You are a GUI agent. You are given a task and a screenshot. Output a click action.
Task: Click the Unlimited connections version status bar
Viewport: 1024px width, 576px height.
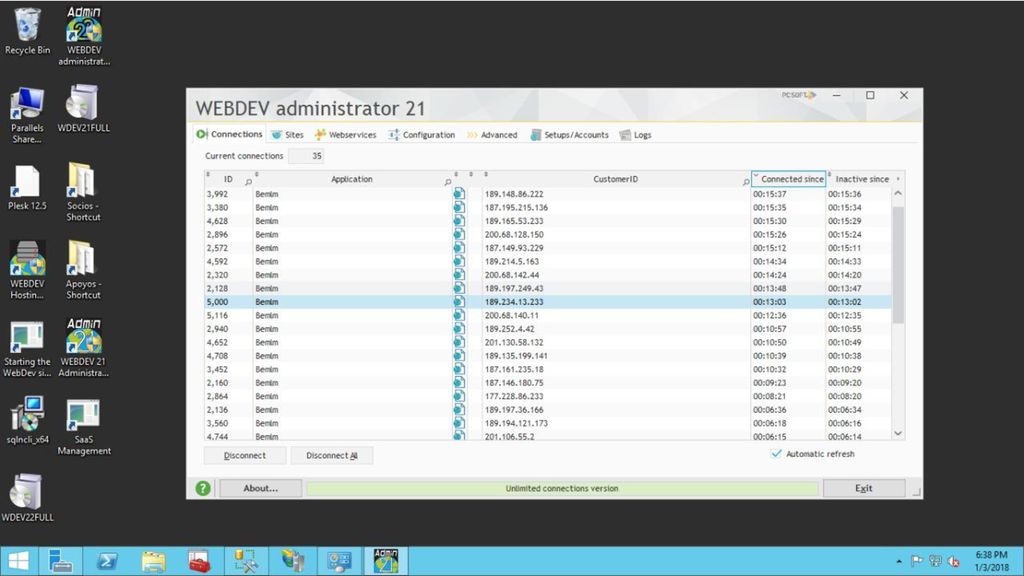click(562, 488)
